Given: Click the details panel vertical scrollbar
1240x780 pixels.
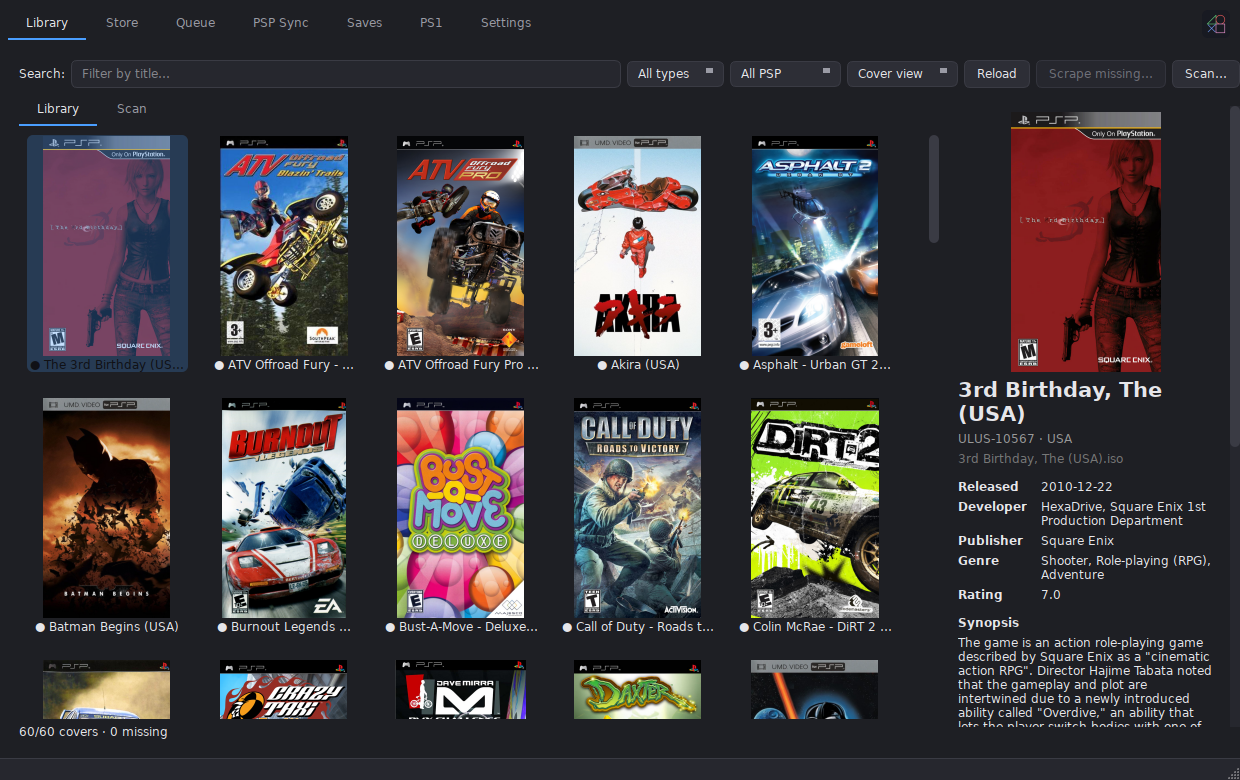Looking at the screenshot, I should (x=1234, y=275).
